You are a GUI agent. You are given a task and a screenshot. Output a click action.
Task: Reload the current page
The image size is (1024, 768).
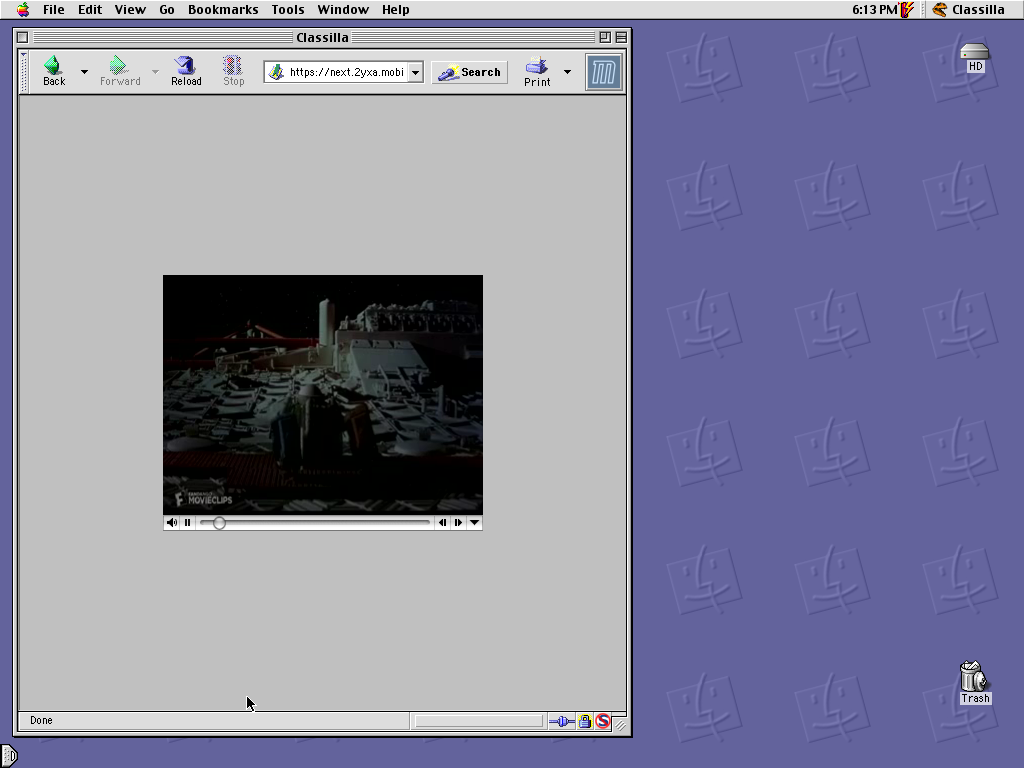[186, 71]
